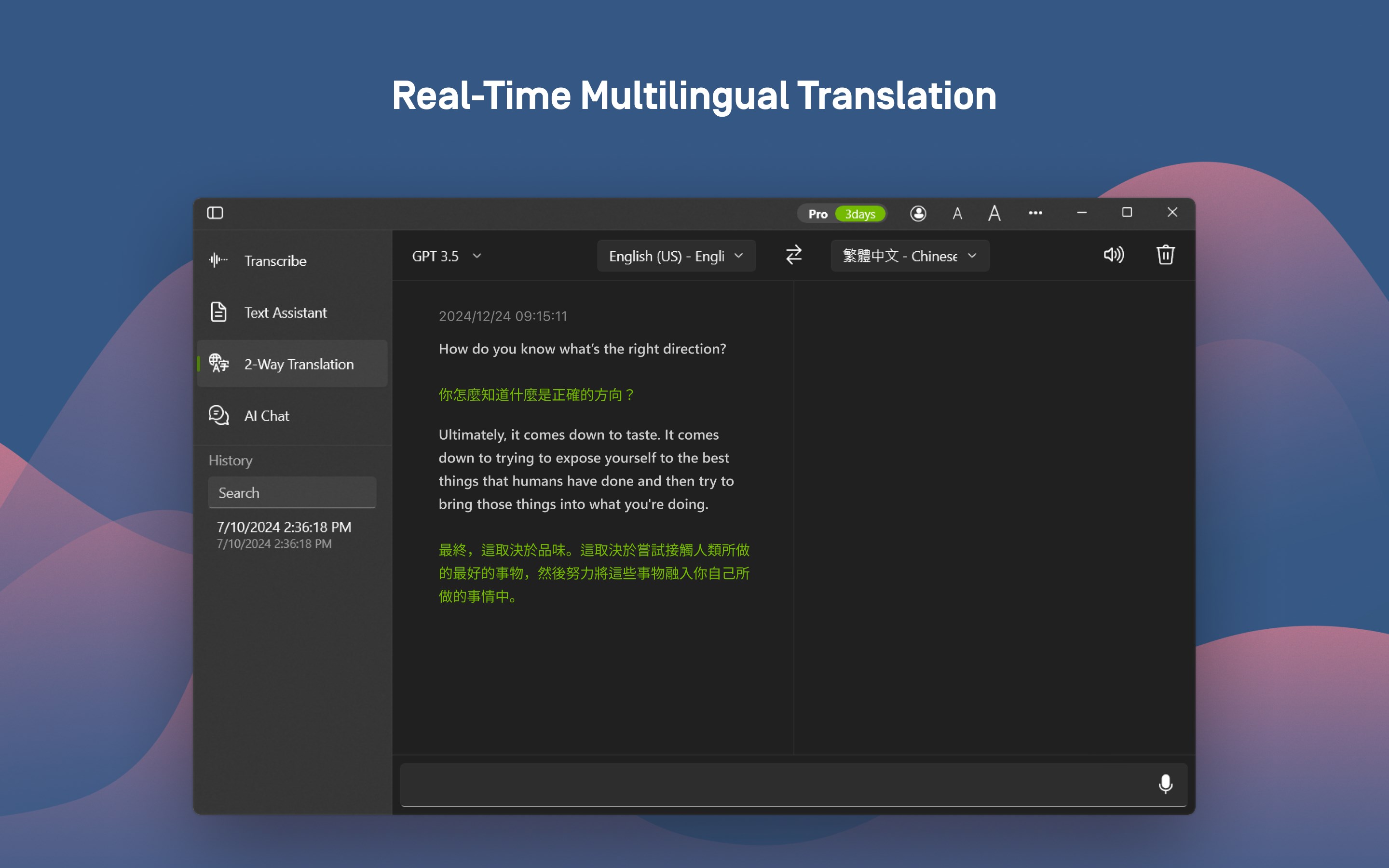This screenshot has width=1389, height=868.
Task: Swap source and target languages
Action: pyautogui.click(x=793, y=255)
